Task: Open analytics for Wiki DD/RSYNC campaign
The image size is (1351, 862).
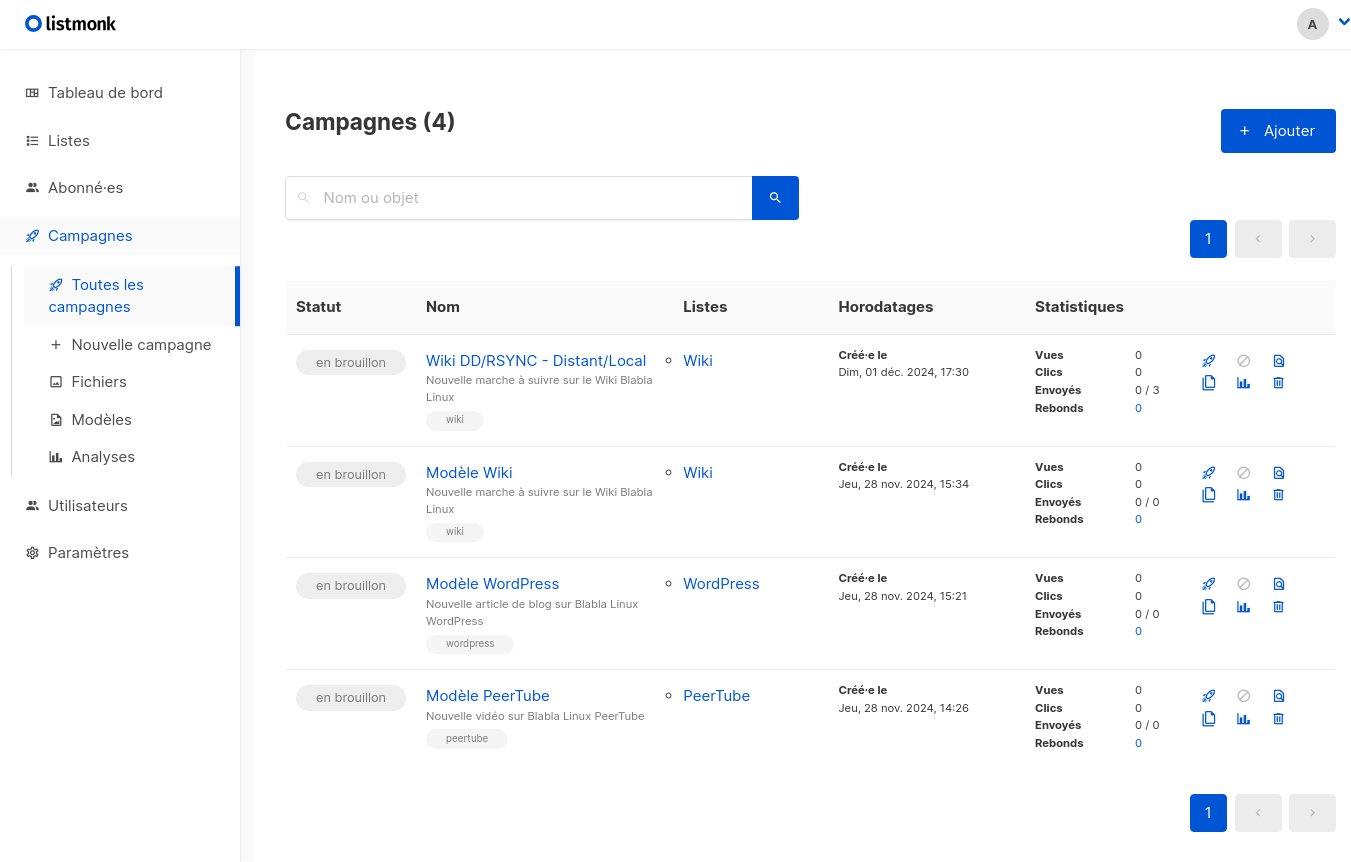Action: [x=1243, y=383]
